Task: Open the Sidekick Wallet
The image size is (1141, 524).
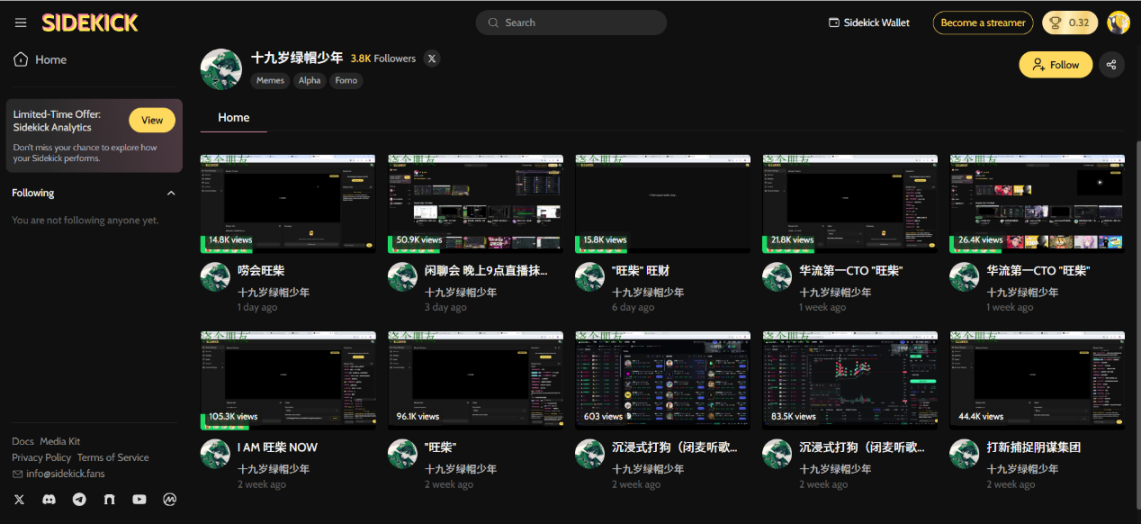Action: (x=868, y=23)
